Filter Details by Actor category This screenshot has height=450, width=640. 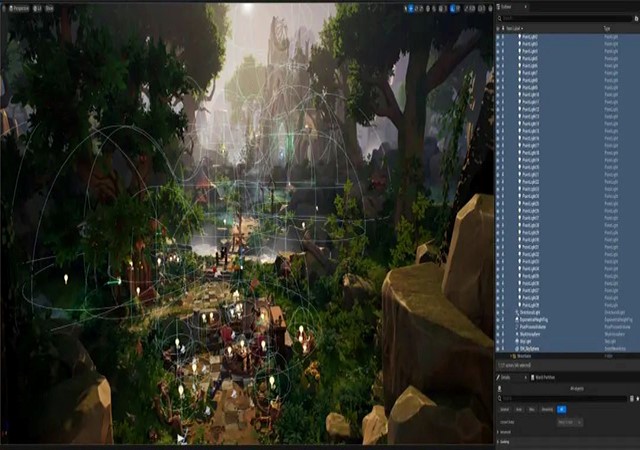pos(518,410)
